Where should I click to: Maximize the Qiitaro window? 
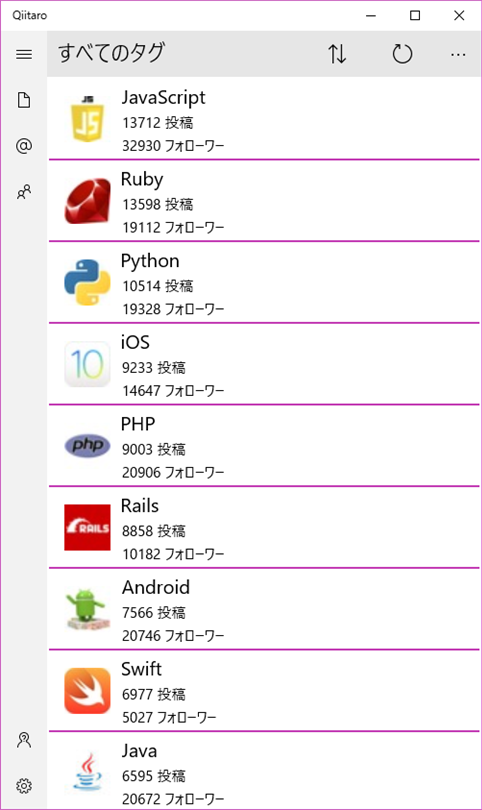415,15
